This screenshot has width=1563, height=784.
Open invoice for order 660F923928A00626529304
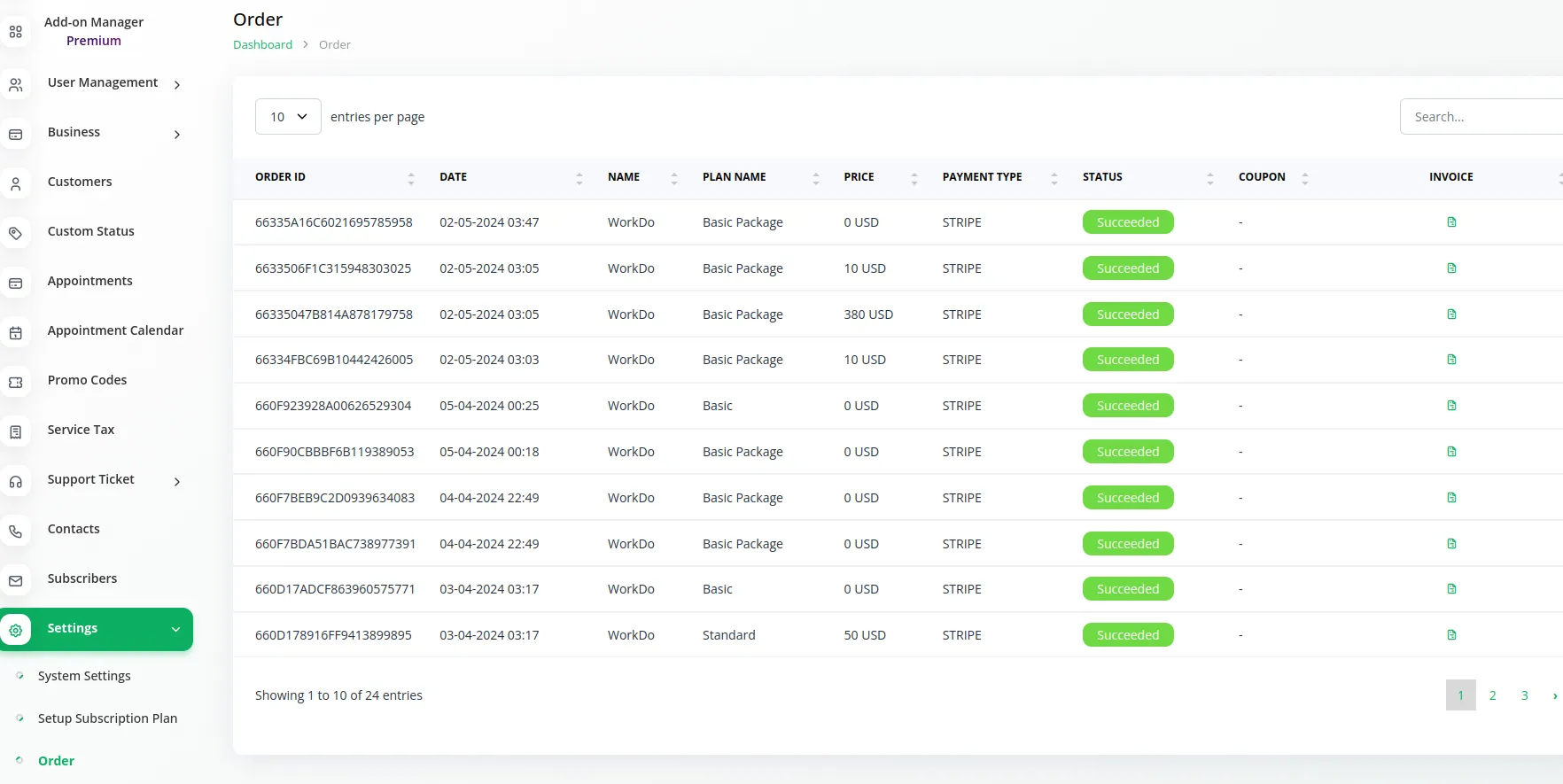pos(1451,405)
